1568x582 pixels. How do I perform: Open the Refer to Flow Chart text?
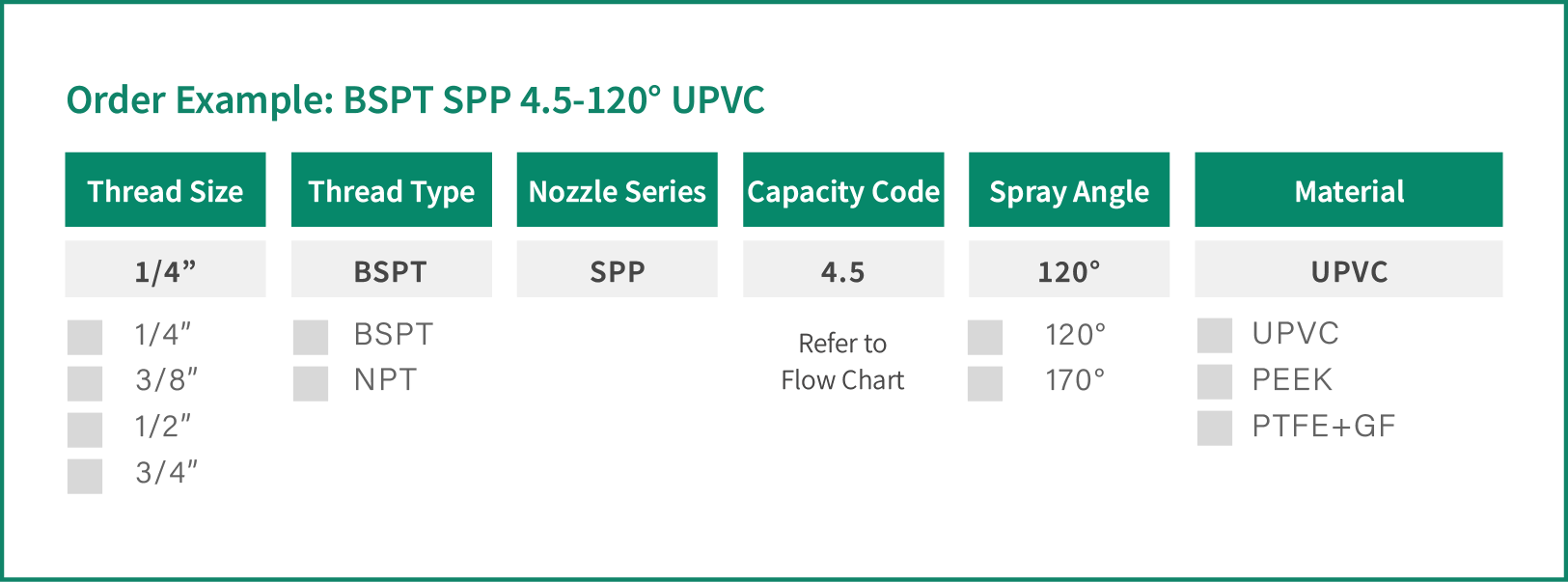(x=842, y=362)
